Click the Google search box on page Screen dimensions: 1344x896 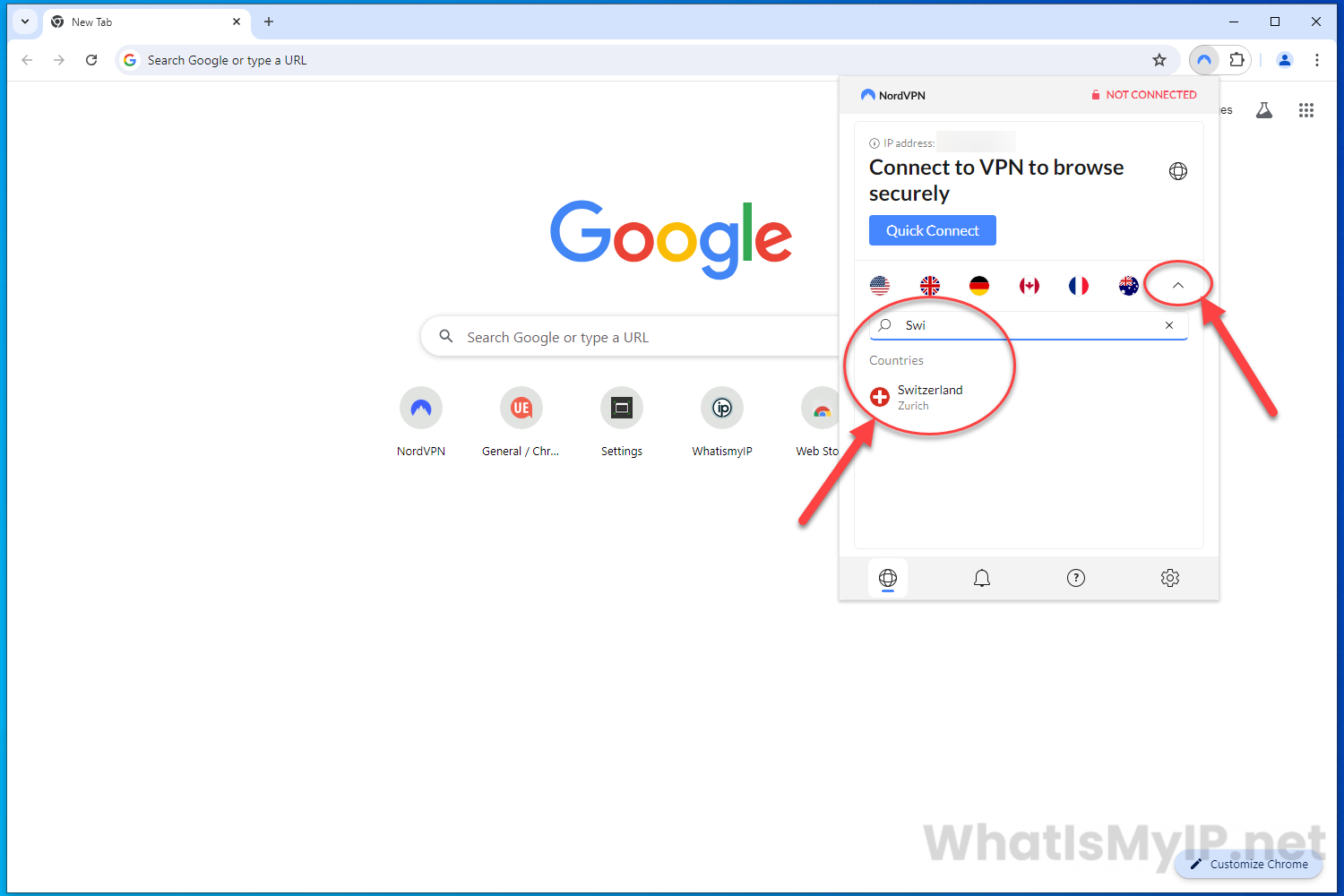pyautogui.click(x=631, y=337)
